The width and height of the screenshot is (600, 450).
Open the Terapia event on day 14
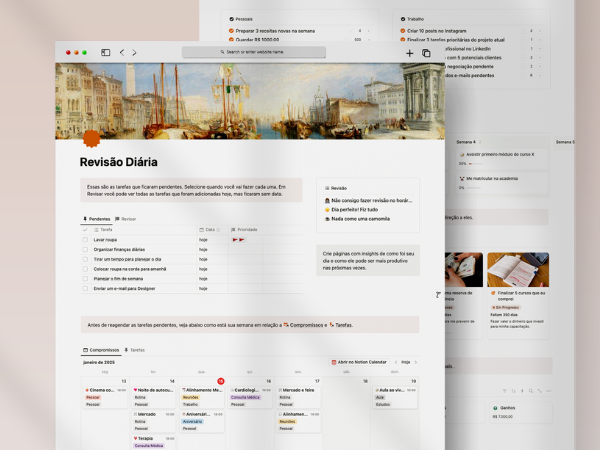pyautogui.click(x=154, y=442)
